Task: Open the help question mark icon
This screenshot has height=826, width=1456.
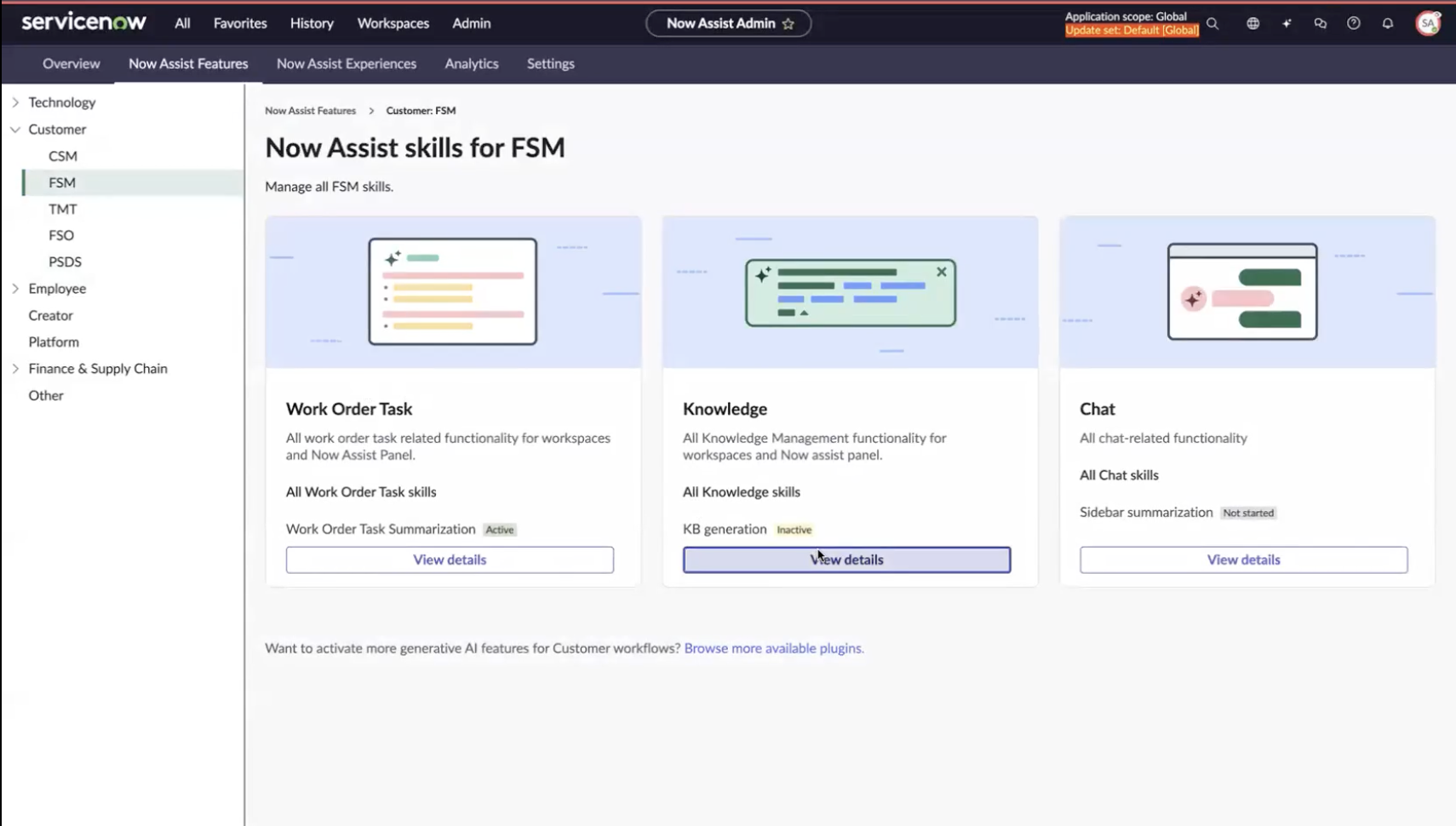Action: pos(1354,24)
